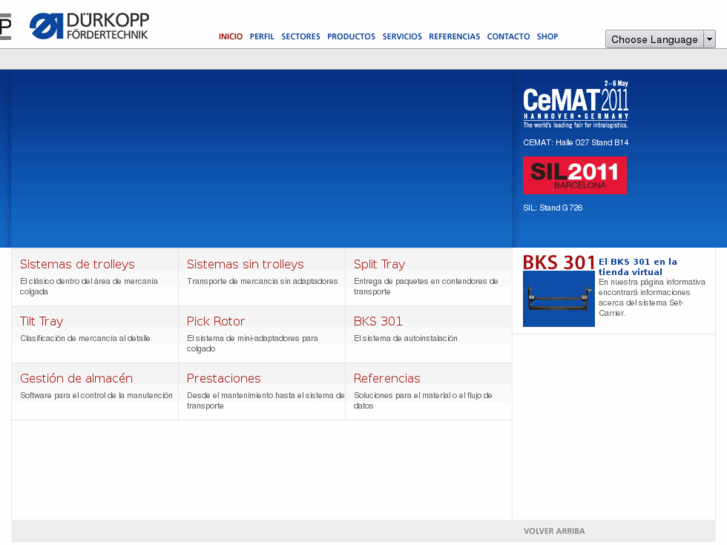
Task: Click the CEMAT Halle 027 Stand B14 text
Action: (576, 143)
